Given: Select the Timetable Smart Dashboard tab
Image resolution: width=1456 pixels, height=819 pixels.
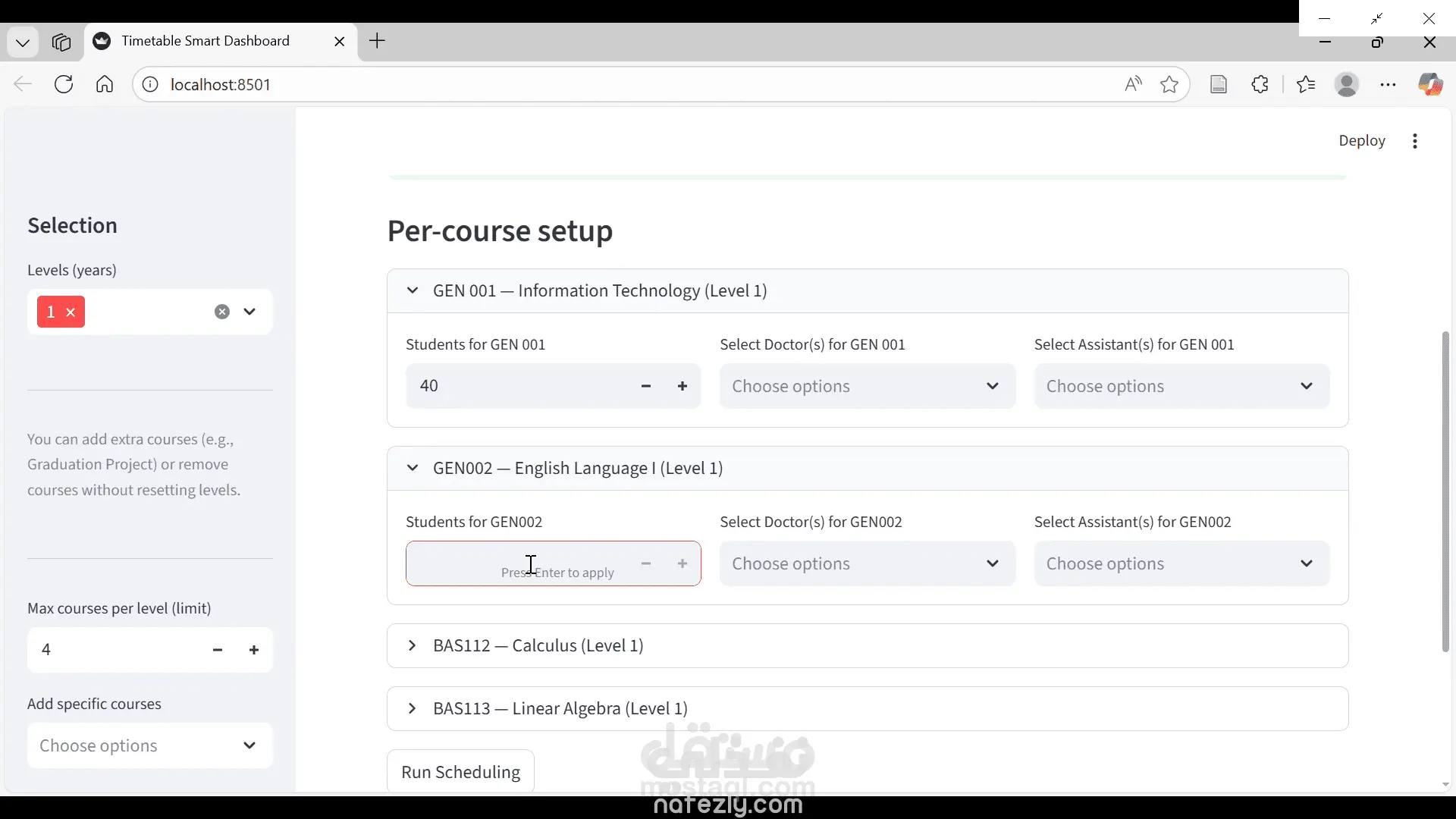Looking at the screenshot, I should point(205,41).
